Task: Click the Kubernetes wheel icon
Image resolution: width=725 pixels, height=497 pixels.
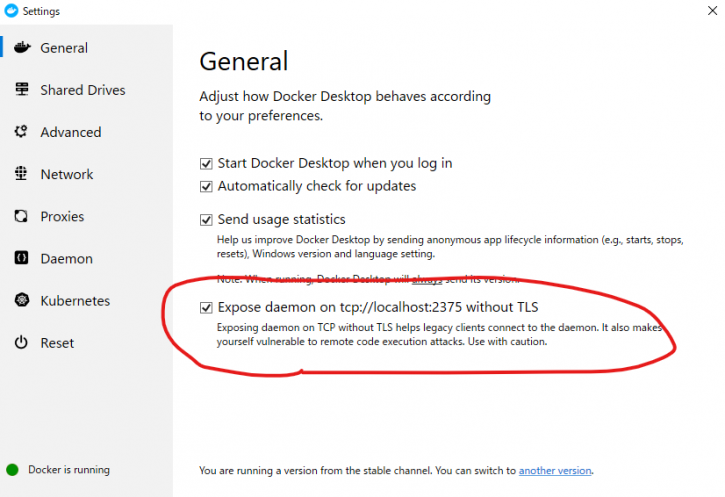Action: [x=21, y=300]
